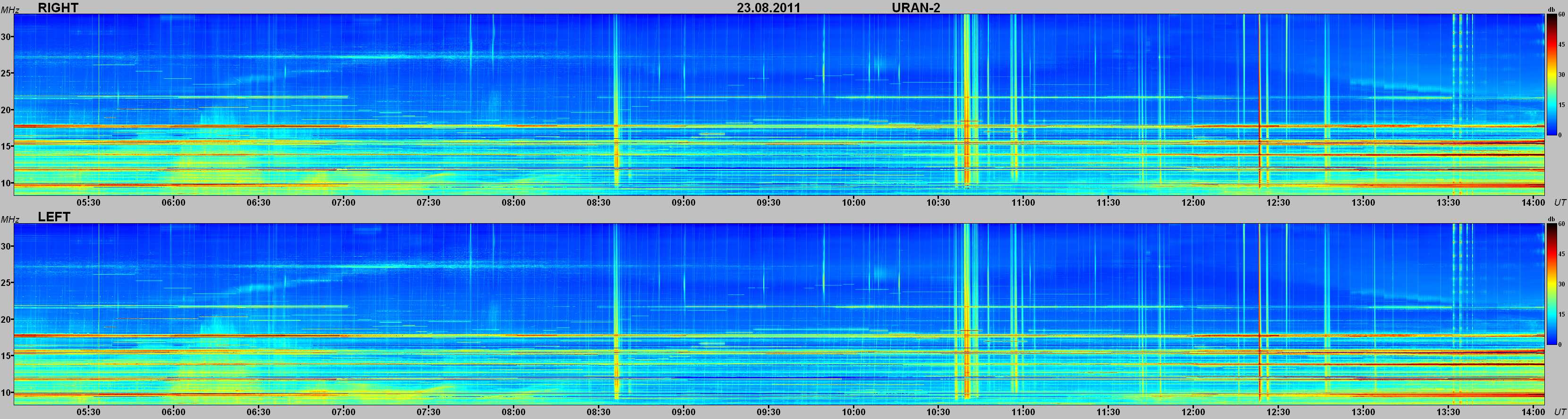Image resolution: width=1568 pixels, height=419 pixels.
Task: Click the 07:00 time tick under RIGHT panel
Action: pyautogui.click(x=343, y=202)
